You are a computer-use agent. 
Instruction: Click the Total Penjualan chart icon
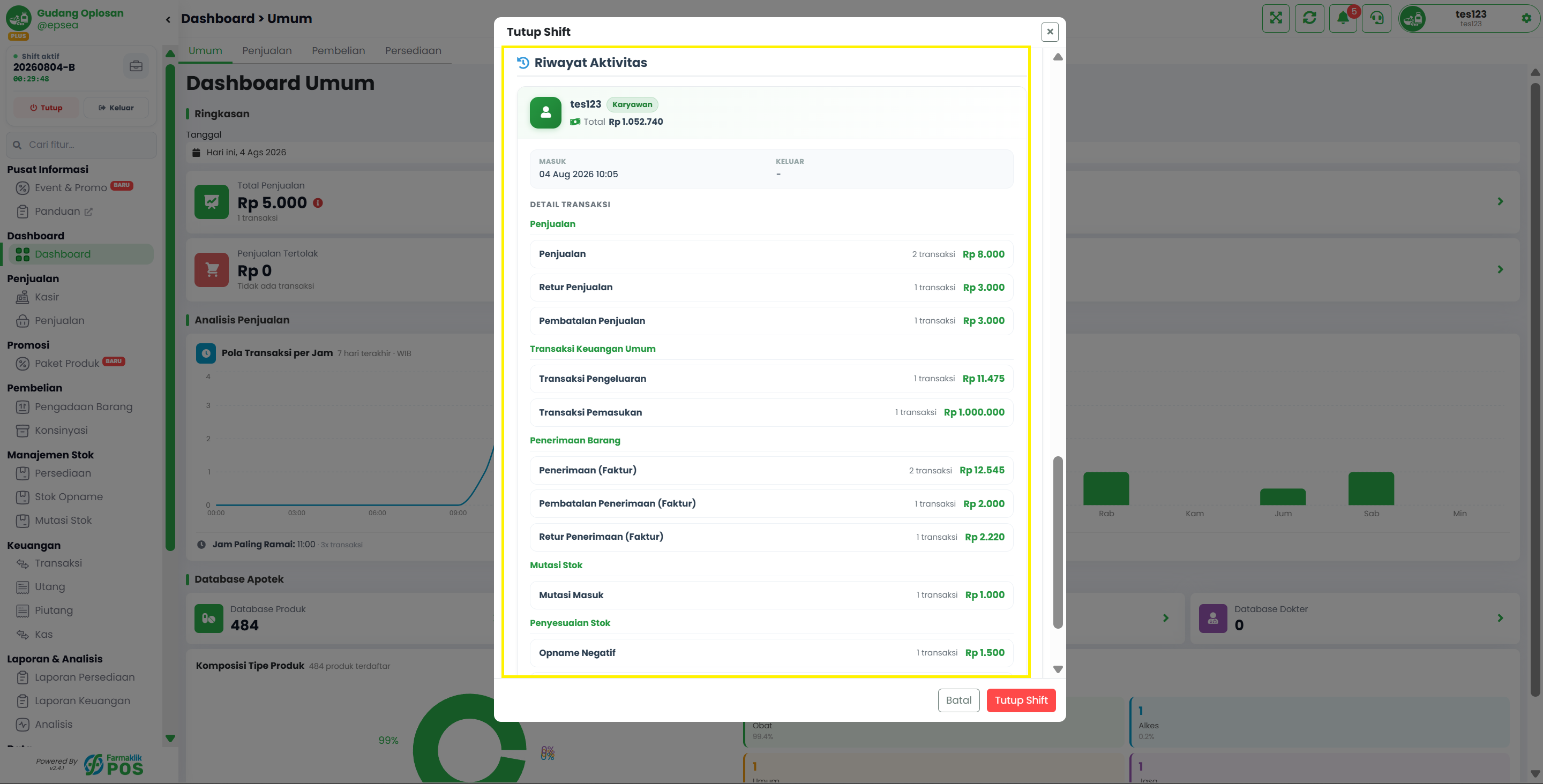[212, 202]
